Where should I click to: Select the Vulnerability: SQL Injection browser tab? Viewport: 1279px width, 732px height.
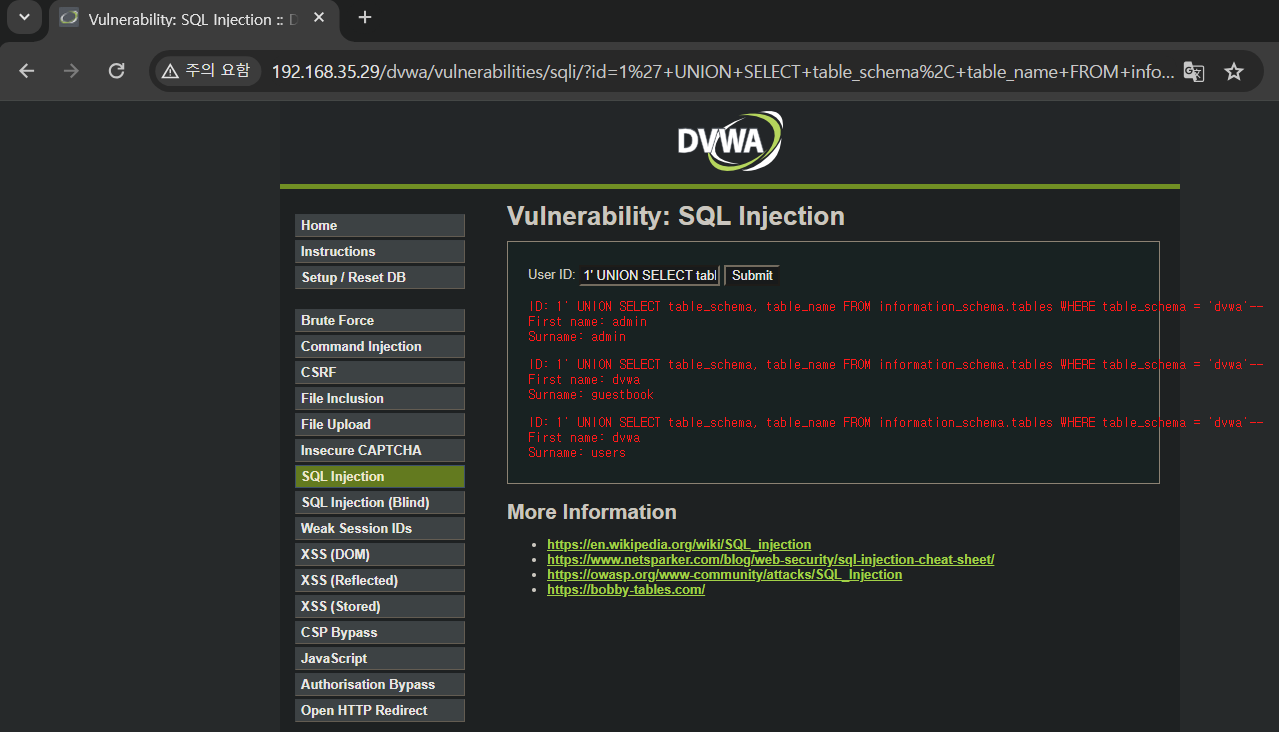point(193,19)
